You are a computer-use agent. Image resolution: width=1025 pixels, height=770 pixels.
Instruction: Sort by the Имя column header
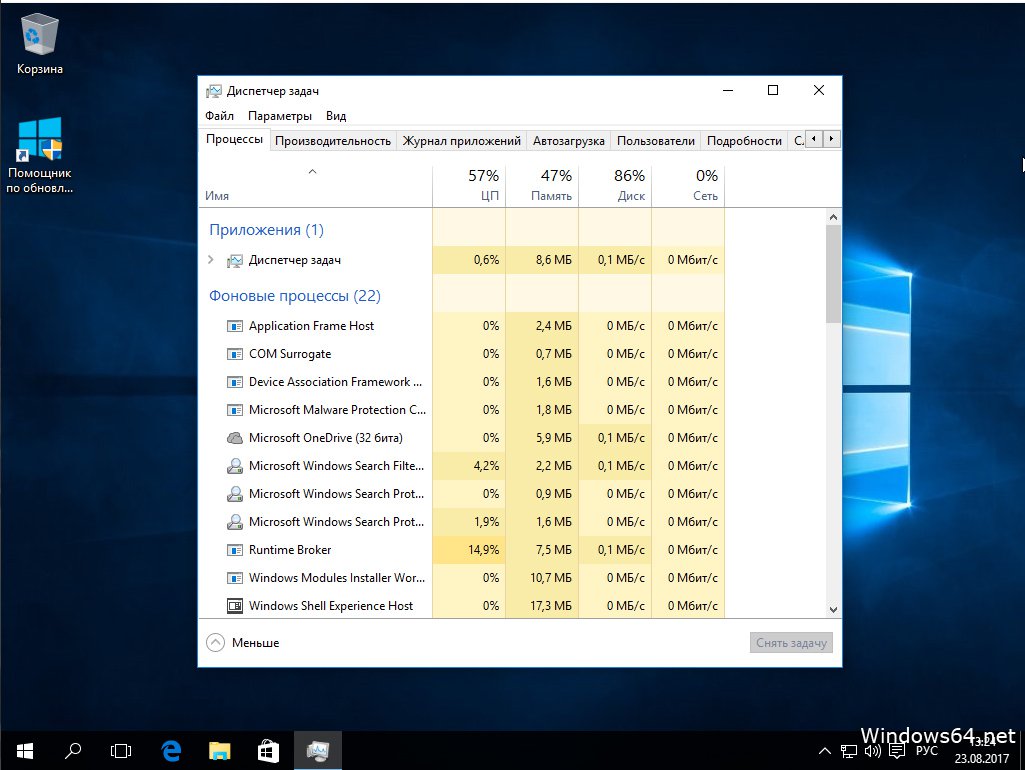pos(315,186)
